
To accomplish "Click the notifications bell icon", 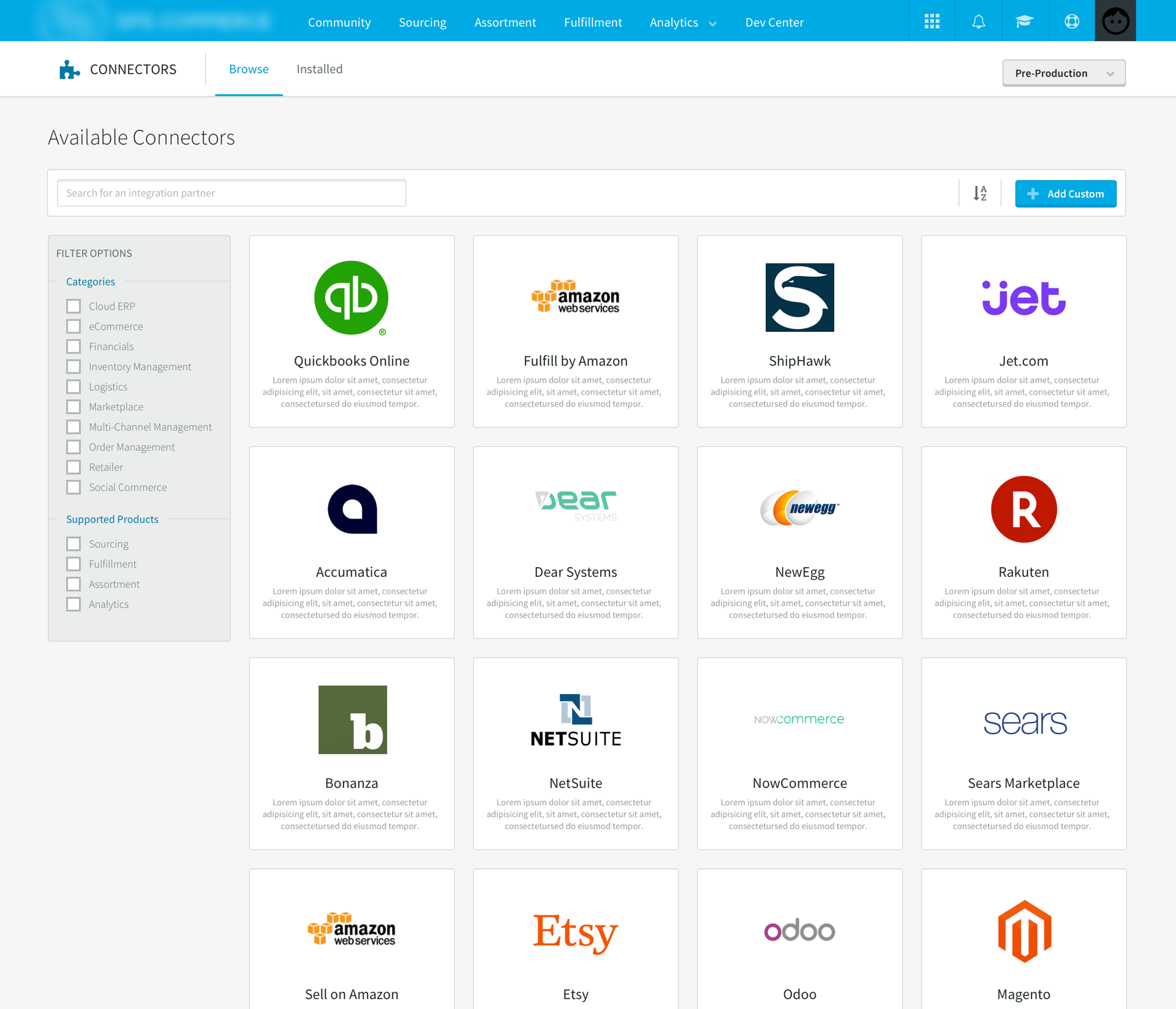I will tap(978, 21).
